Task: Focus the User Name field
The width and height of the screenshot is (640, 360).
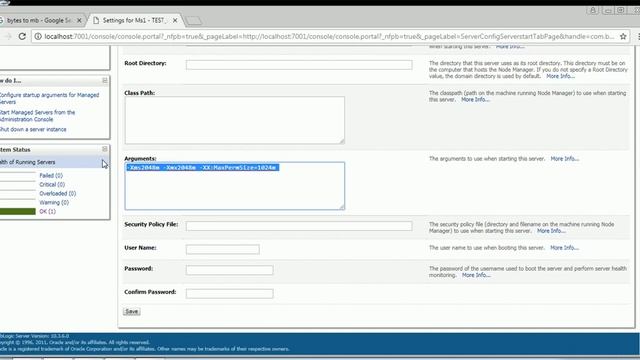Action: click(x=222, y=249)
